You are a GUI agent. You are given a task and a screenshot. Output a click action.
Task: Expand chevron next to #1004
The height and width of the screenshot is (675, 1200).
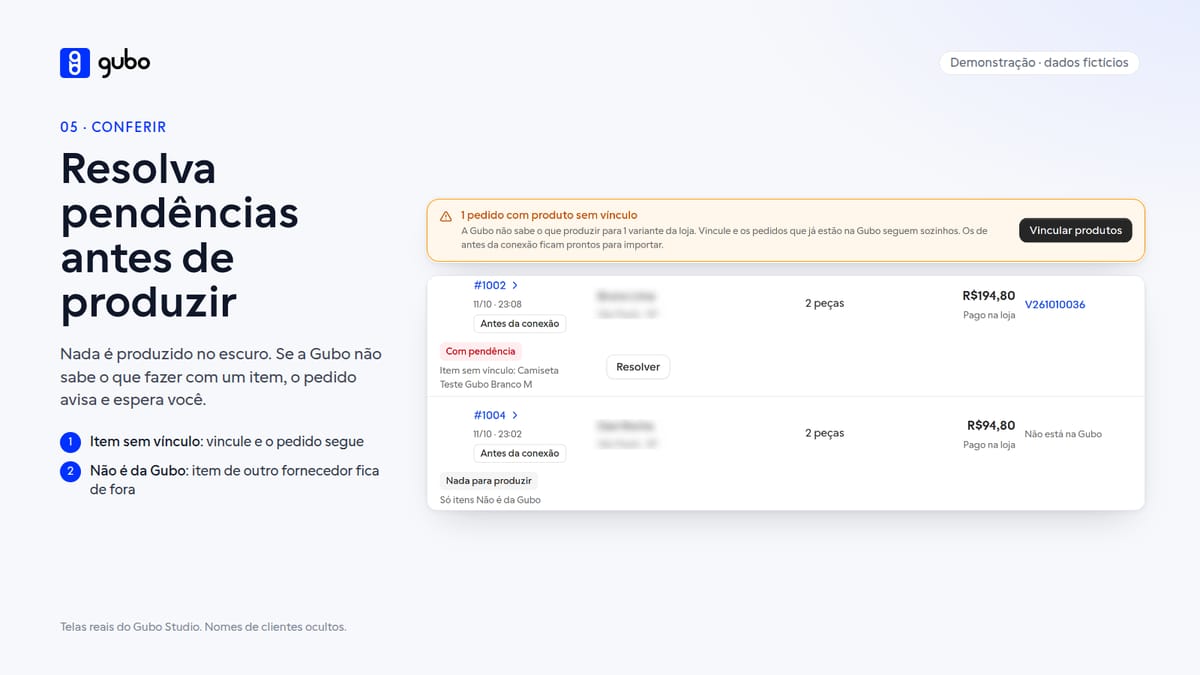(x=515, y=416)
